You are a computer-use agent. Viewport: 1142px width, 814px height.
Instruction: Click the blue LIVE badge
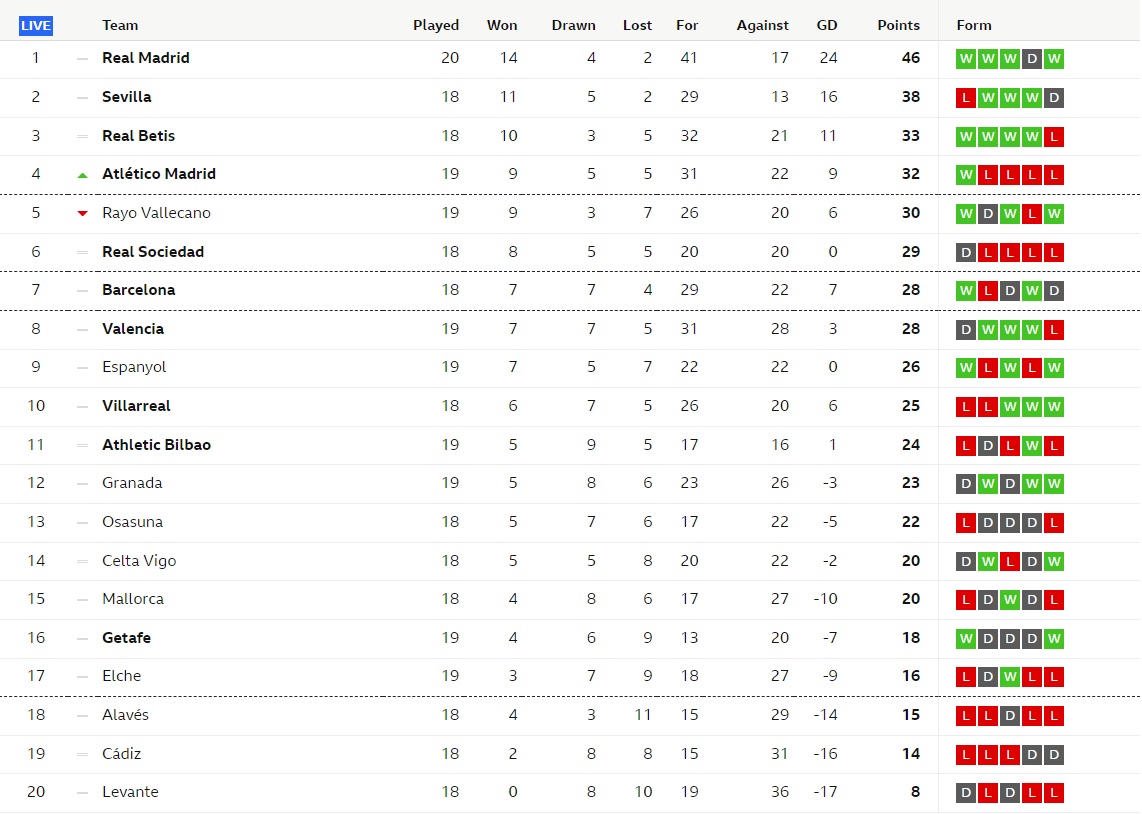[x=36, y=25]
